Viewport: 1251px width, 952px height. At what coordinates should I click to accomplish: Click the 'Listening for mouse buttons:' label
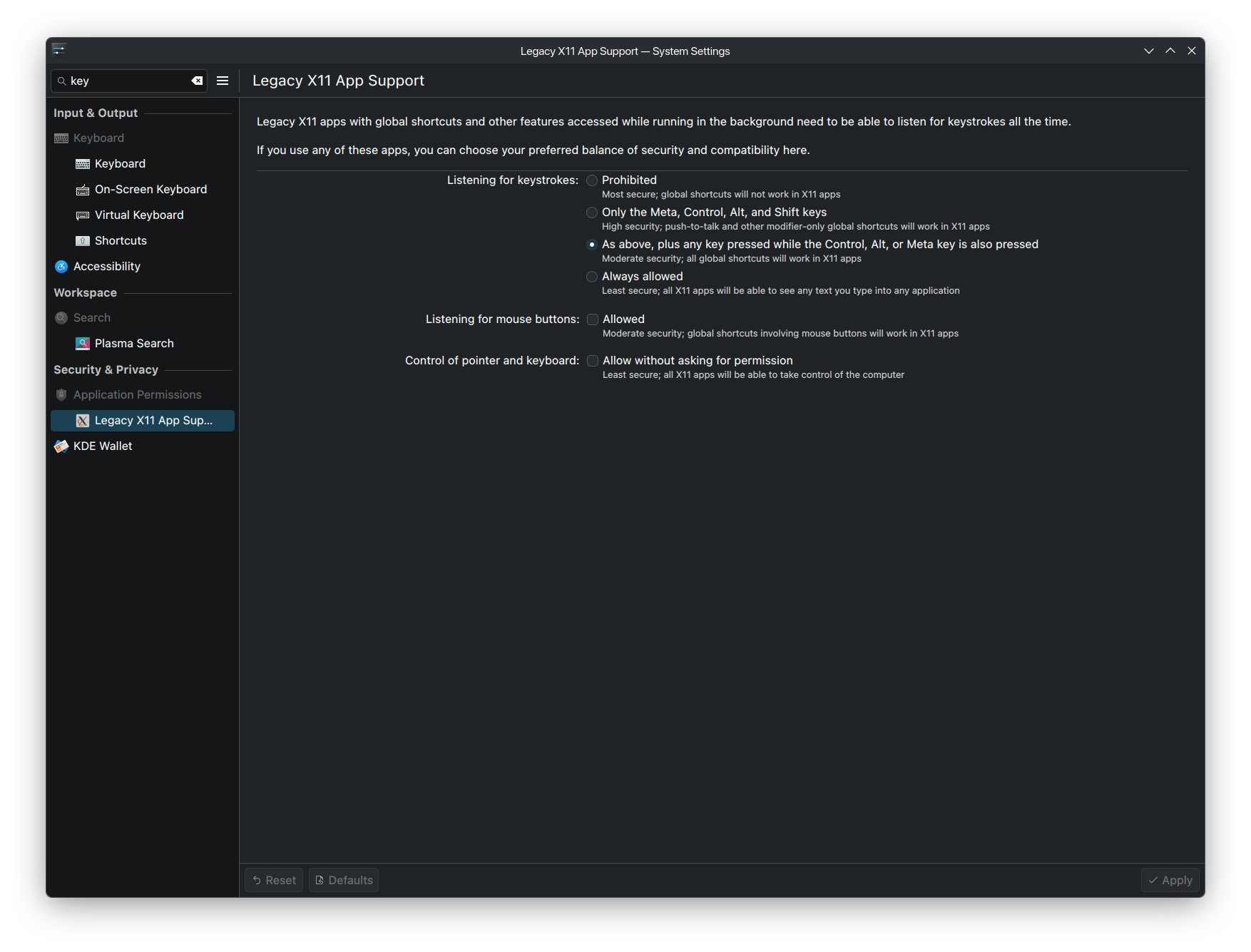pos(503,319)
